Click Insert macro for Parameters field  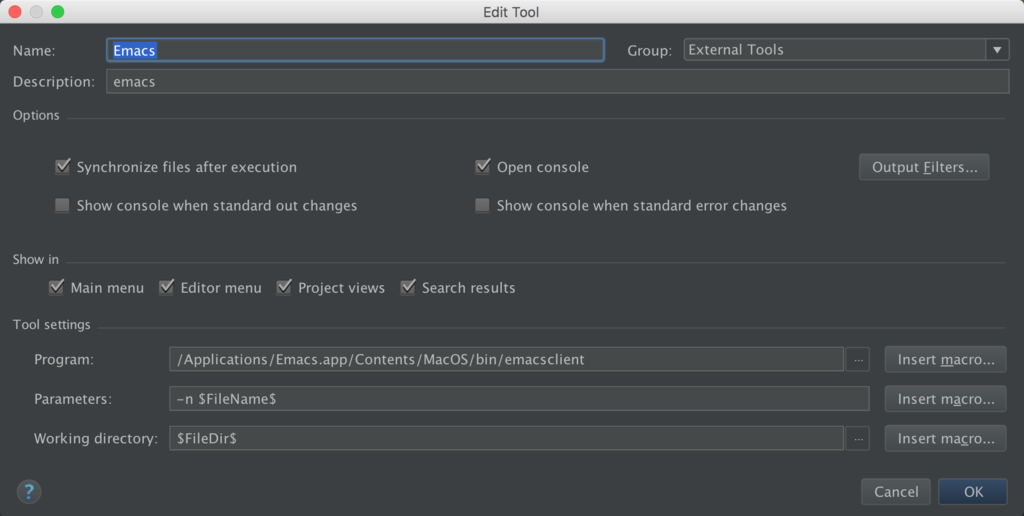tap(945, 399)
